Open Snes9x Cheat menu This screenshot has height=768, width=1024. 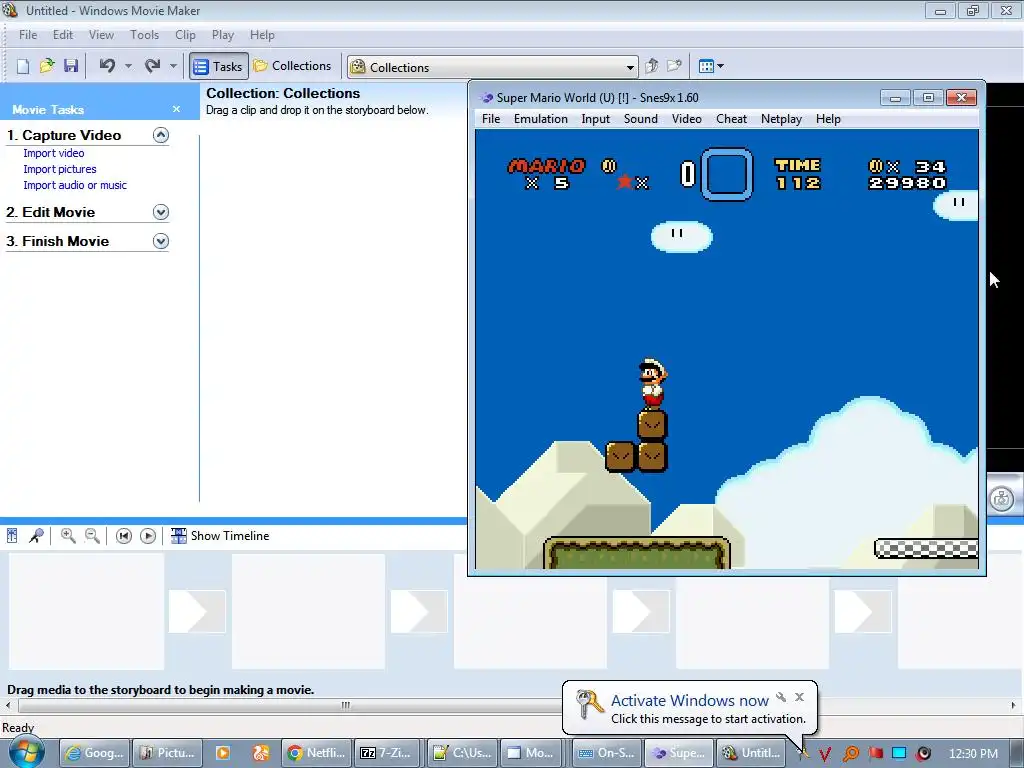[731, 119]
